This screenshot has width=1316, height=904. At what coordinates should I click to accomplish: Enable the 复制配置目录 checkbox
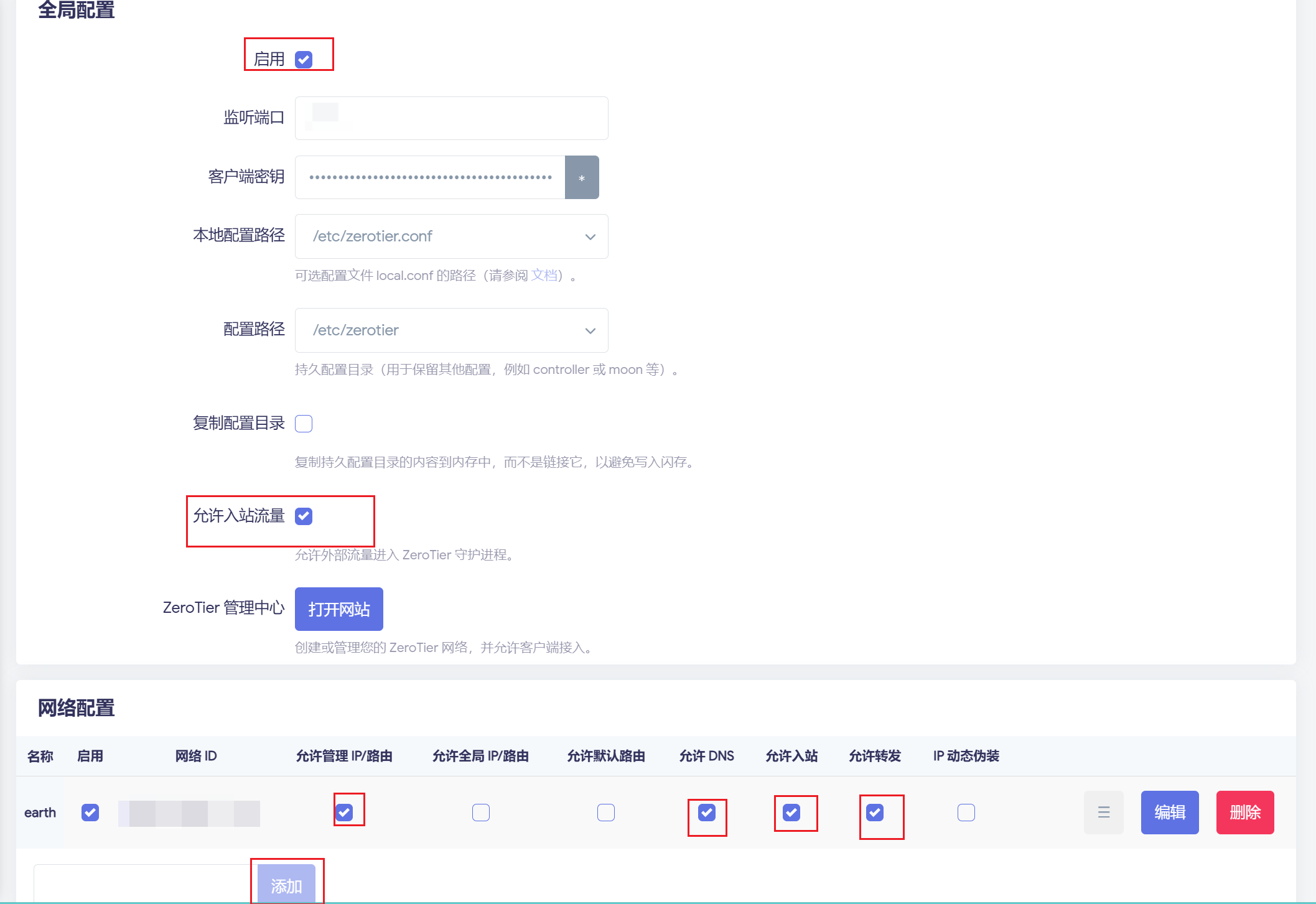click(x=304, y=424)
